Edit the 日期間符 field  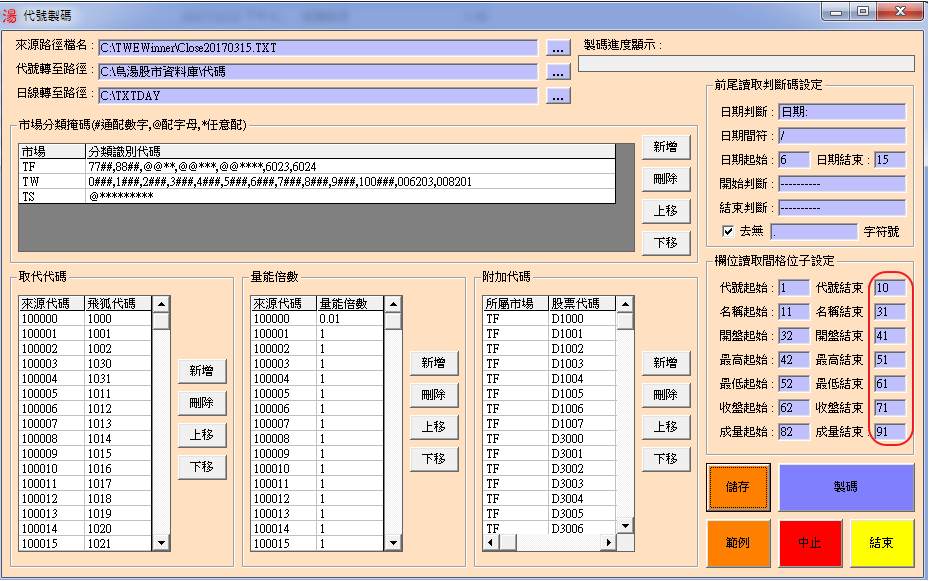click(x=842, y=136)
